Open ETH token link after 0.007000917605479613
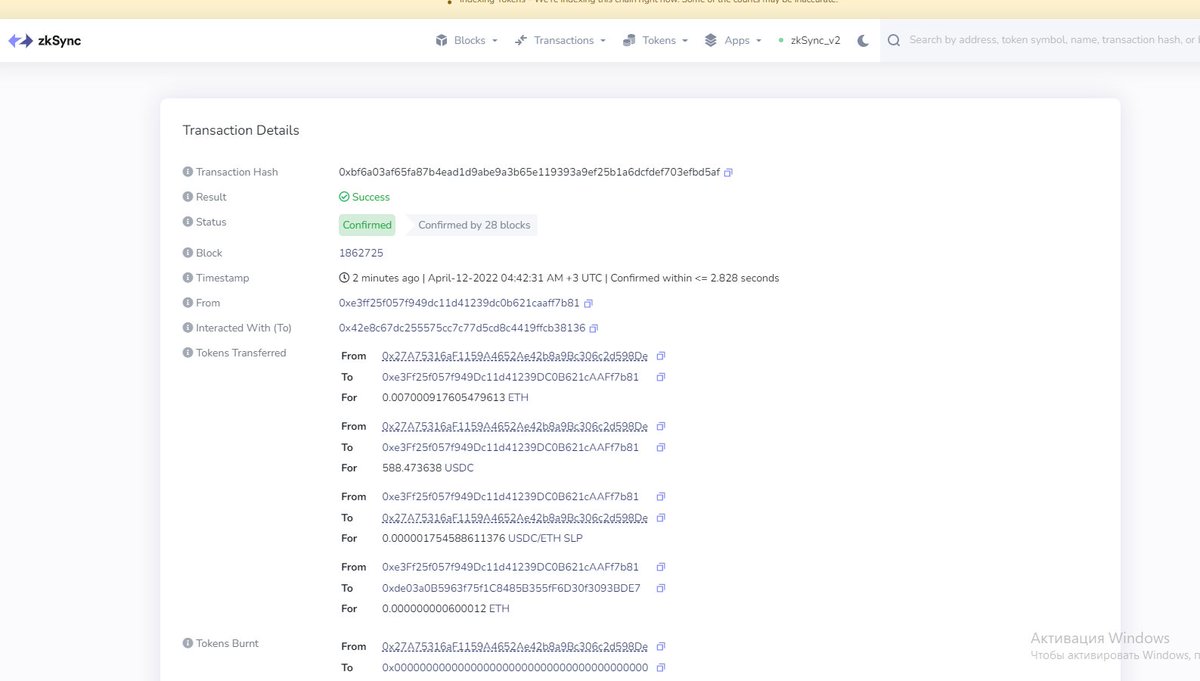1200x681 pixels. (x=517, y=398)
